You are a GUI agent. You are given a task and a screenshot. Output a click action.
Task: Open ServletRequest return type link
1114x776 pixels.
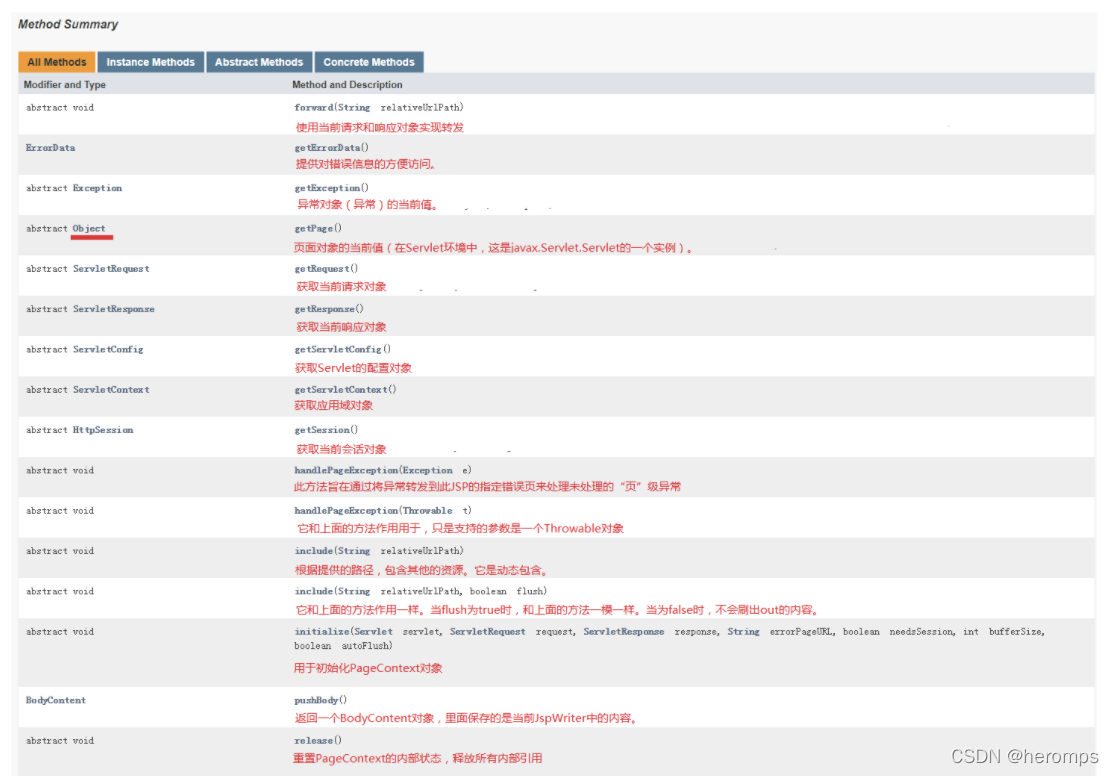[x=111, y=269]
